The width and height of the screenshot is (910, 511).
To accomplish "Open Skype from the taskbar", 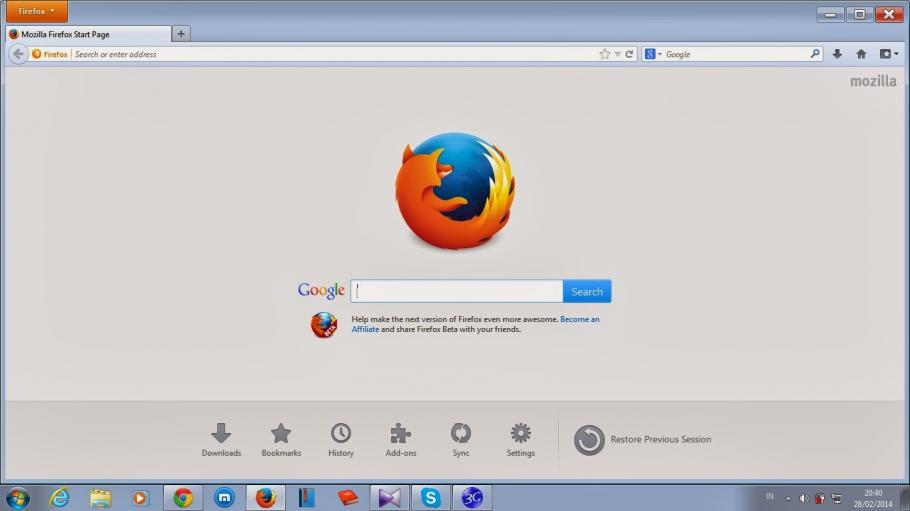I will pyautogui.click(x=431, y=498).
